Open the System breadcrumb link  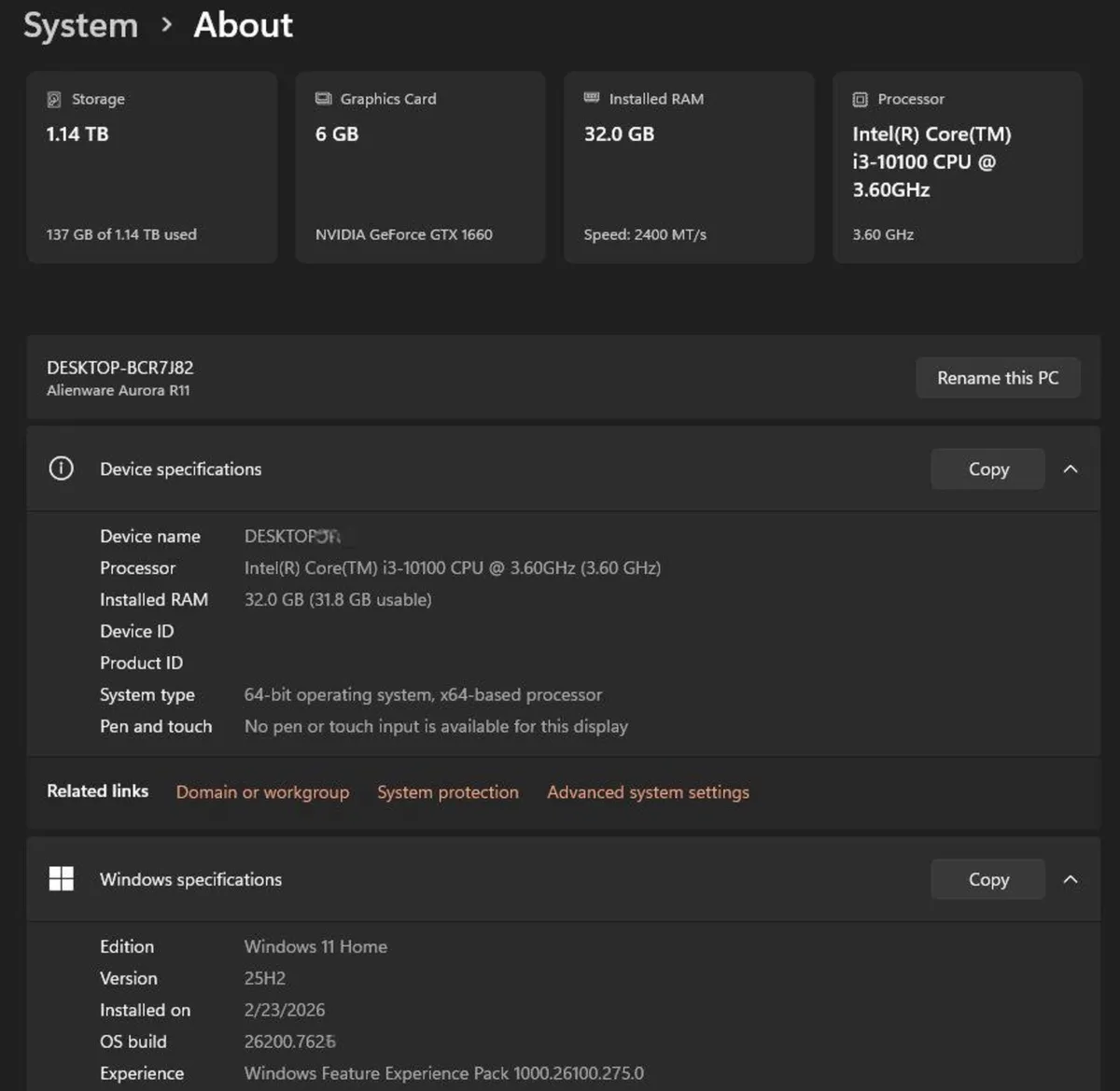pyautogui.click(x=80, y=25)
